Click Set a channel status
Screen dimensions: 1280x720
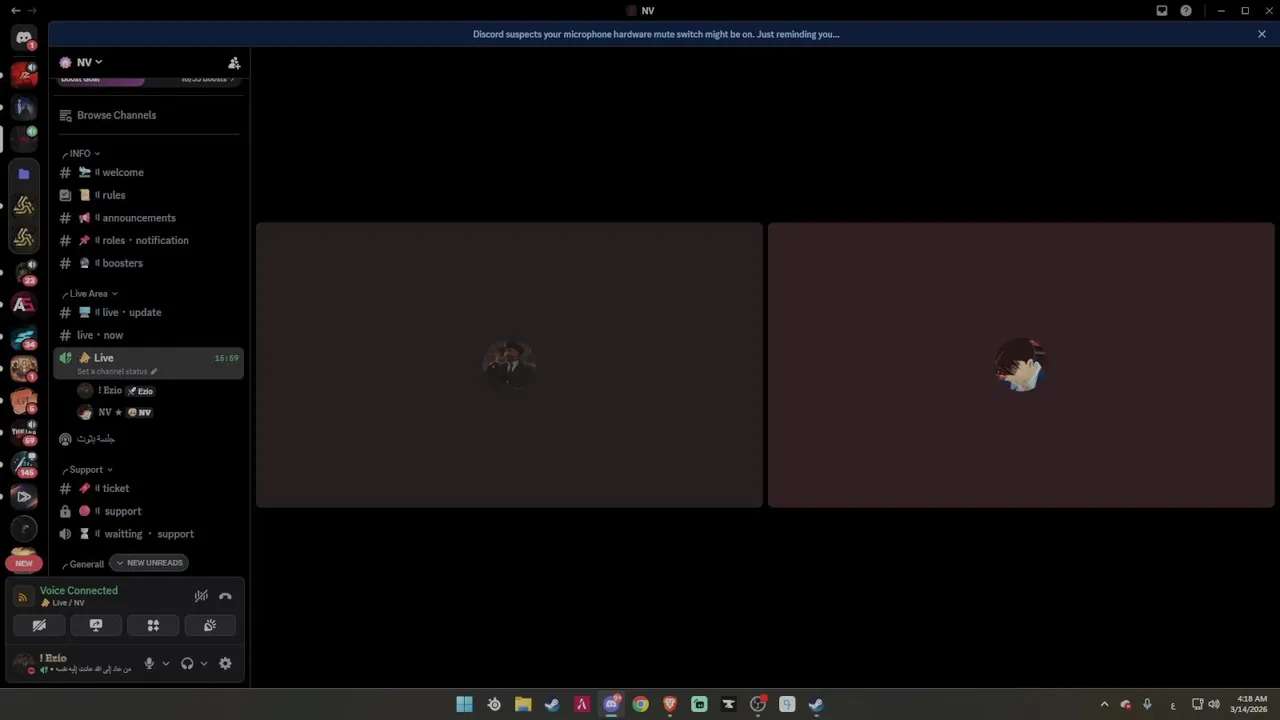[x=112, y=371]
